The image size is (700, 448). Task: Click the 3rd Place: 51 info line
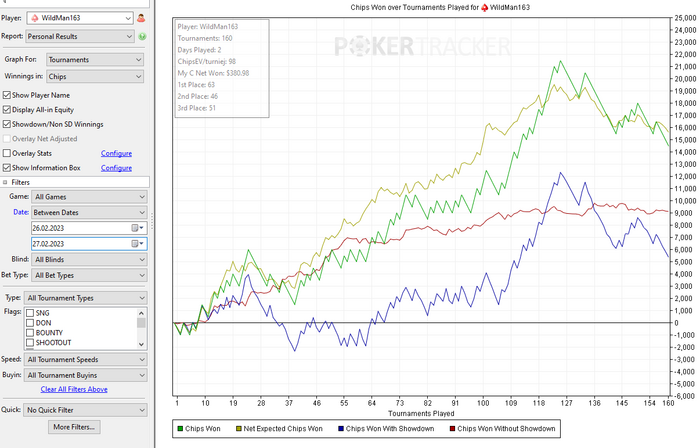tap(196, 108)
